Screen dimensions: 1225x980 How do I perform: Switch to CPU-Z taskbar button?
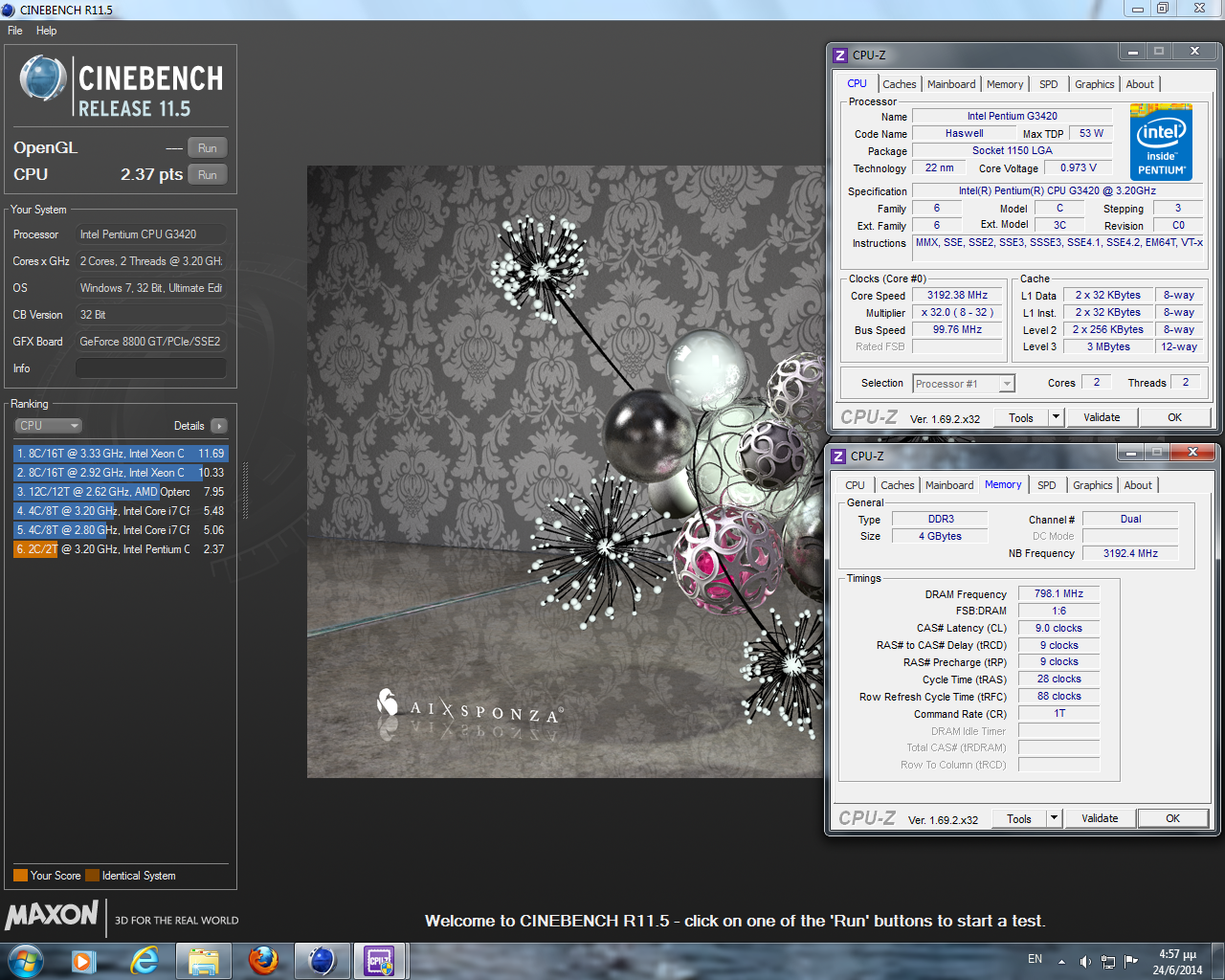(x=380, y=961)
